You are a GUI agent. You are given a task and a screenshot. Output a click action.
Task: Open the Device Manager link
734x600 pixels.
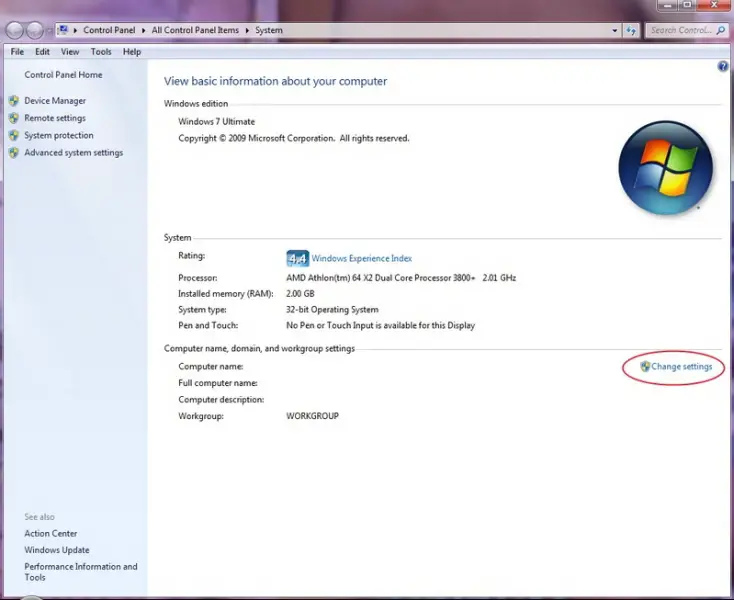point(55,101)
